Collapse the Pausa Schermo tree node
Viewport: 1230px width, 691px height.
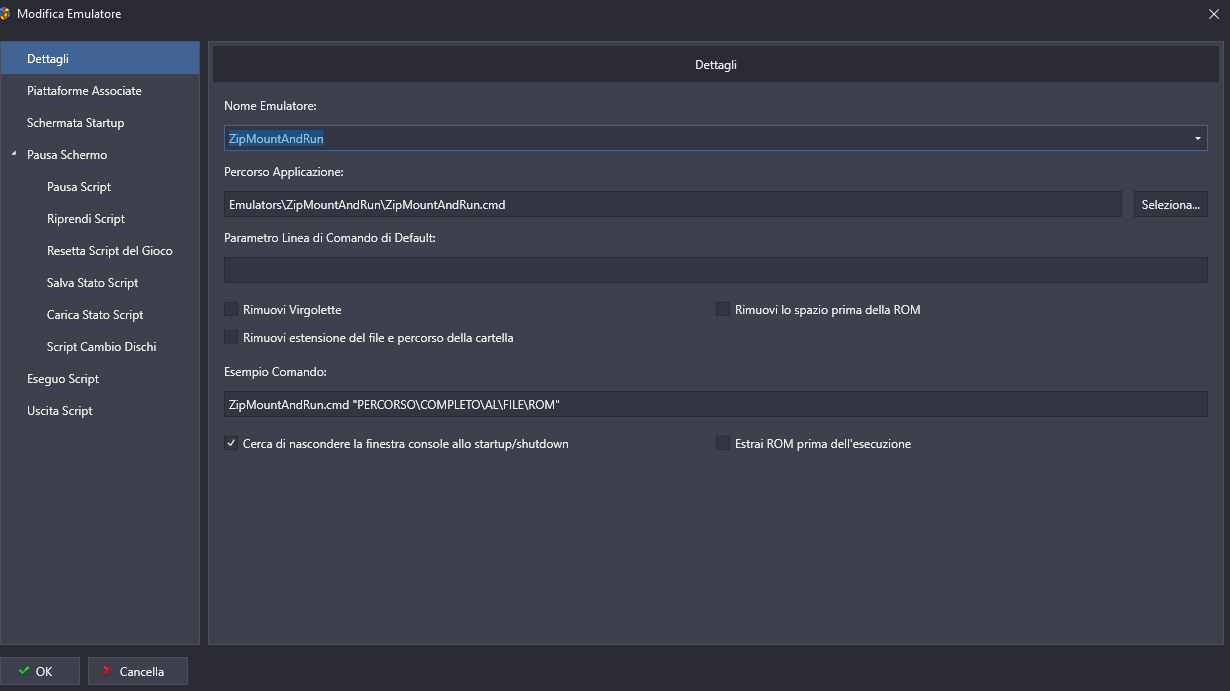click(x=14, y=155)
